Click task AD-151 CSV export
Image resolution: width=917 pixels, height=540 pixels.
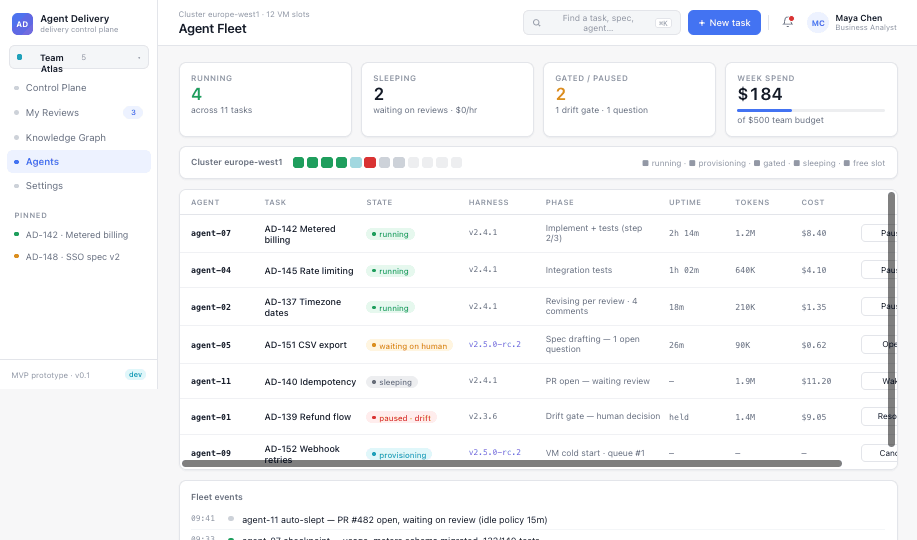coord(305,345)
